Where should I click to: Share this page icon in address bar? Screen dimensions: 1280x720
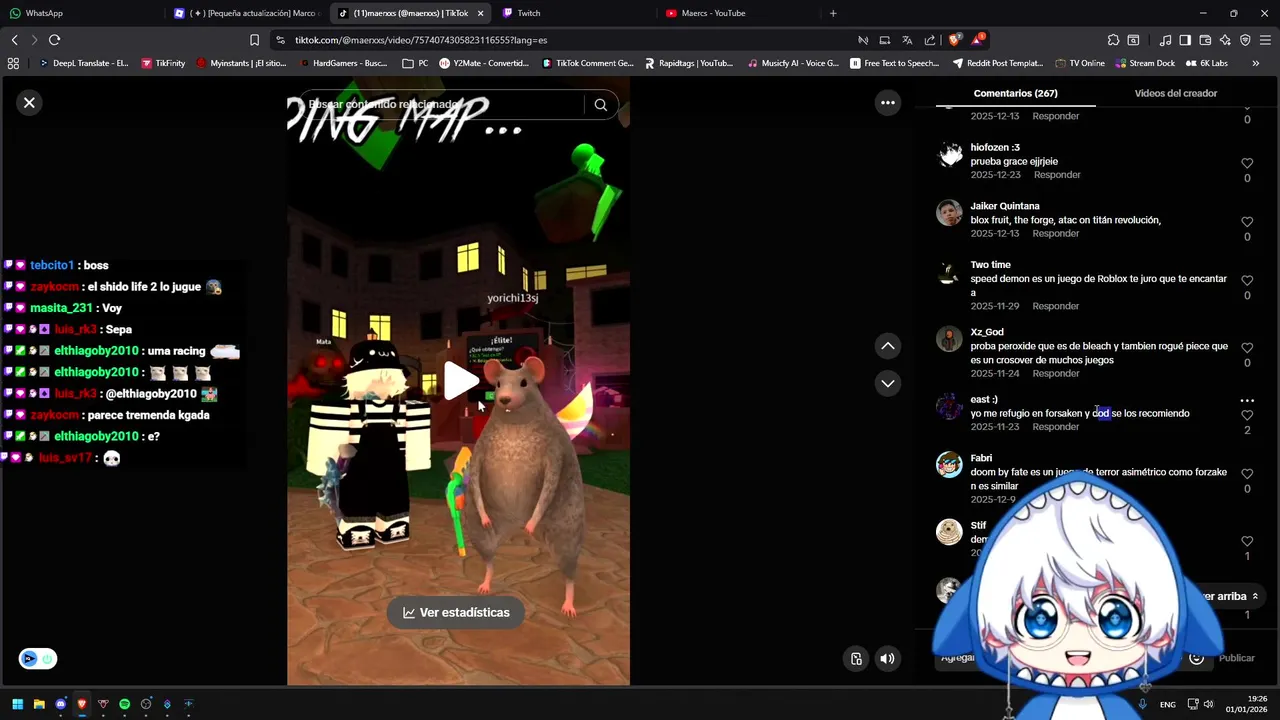click(930, 40)
